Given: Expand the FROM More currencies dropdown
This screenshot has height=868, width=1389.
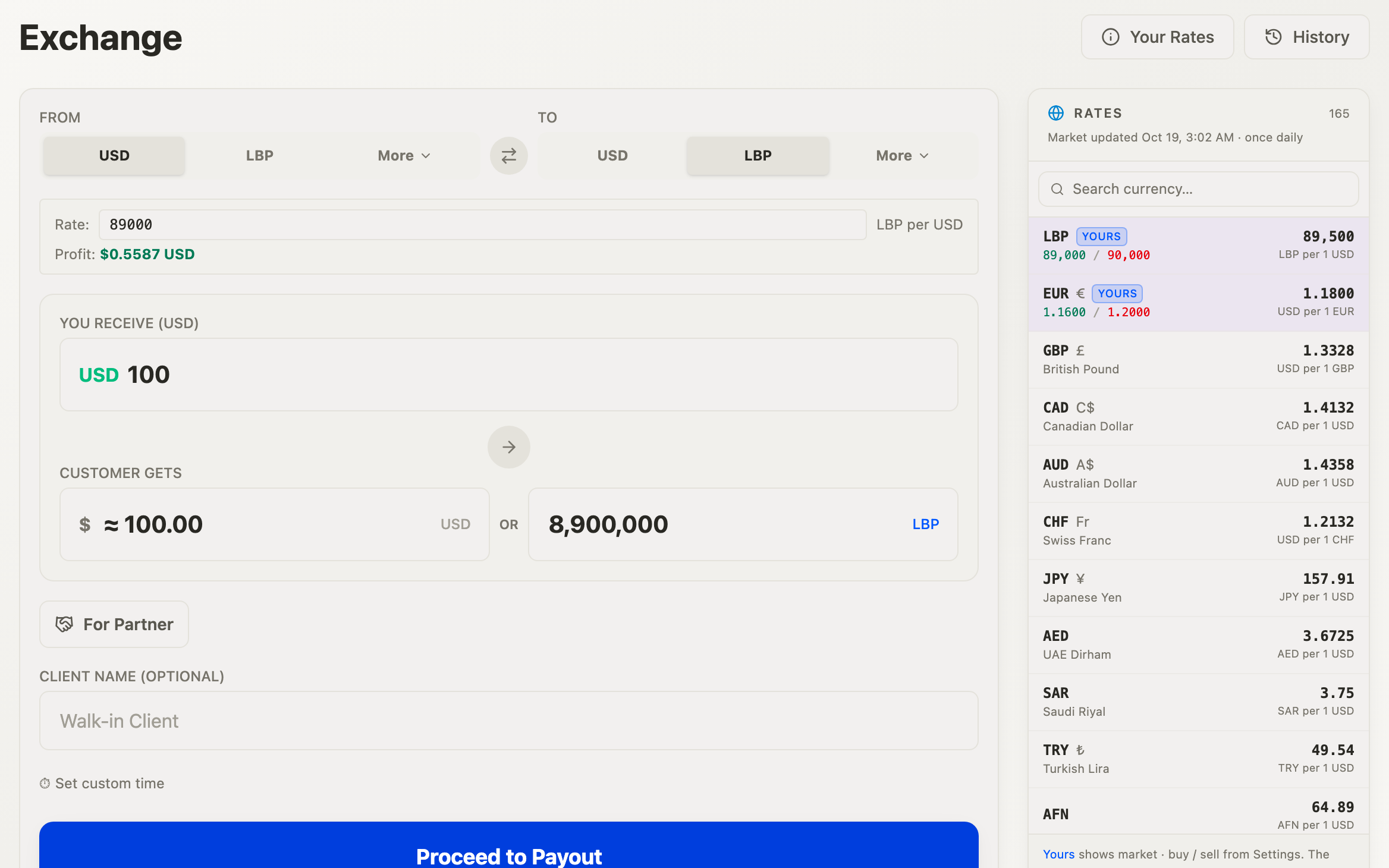Looking at the screenshot, I should [x=404, y=156].
